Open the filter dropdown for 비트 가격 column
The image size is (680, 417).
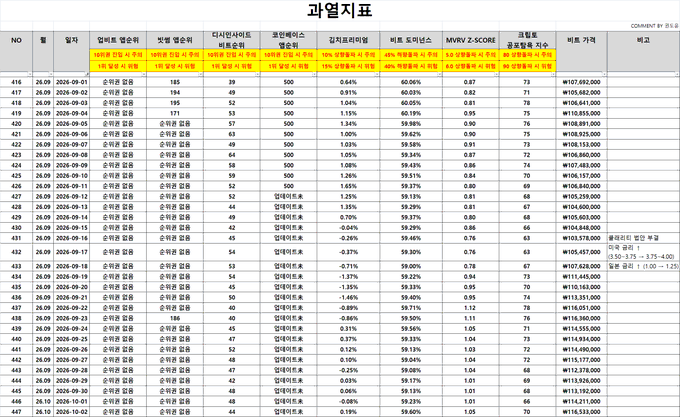tap(605, 75)
